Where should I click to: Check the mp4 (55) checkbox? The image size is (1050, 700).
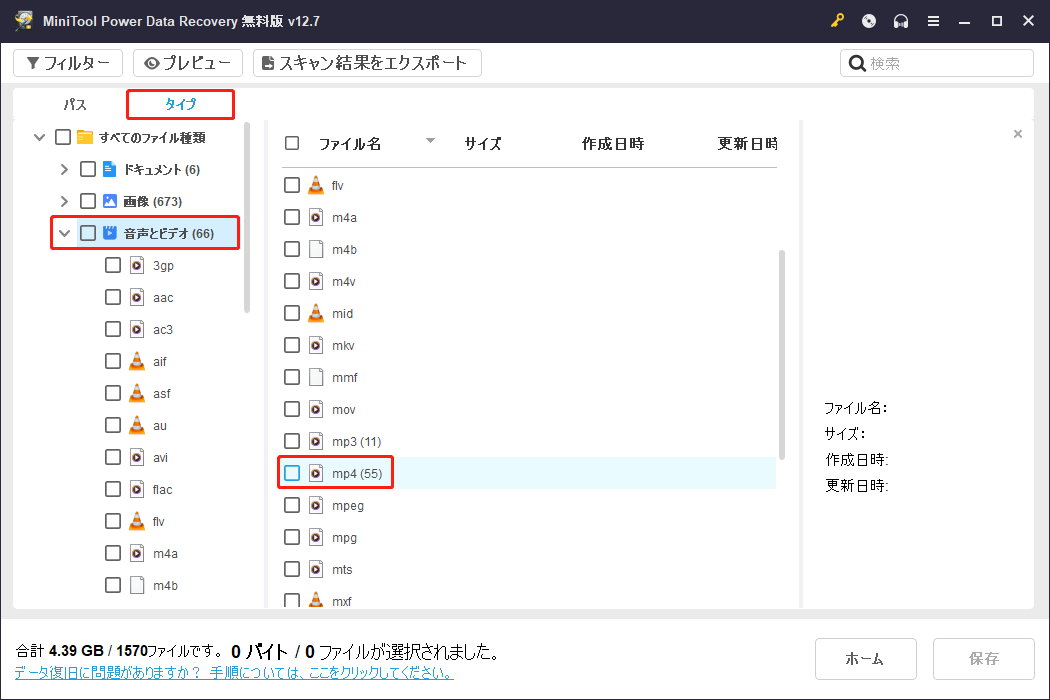(291, 472)
